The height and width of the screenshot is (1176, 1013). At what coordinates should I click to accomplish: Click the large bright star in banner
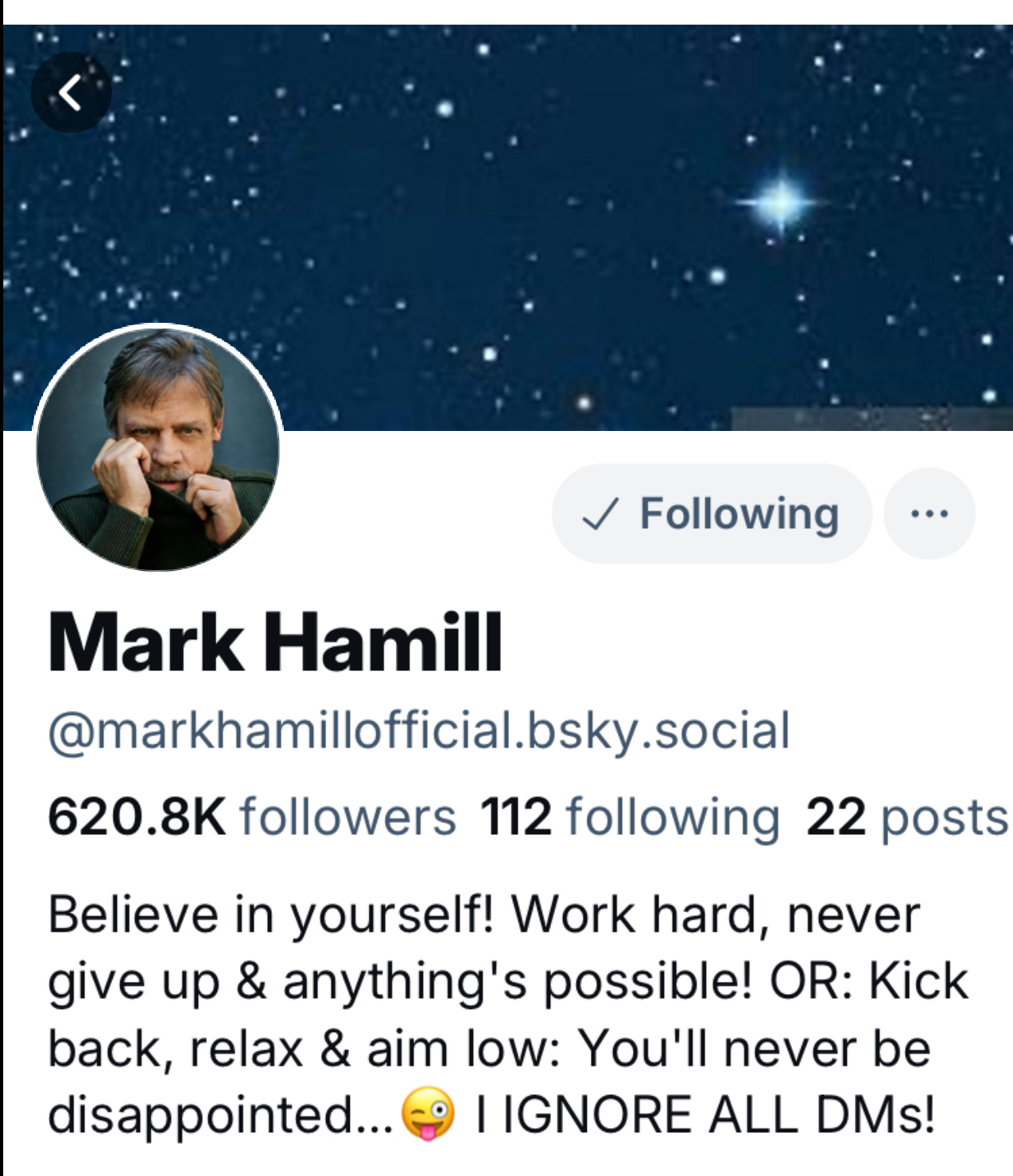(x=782, y=203)
